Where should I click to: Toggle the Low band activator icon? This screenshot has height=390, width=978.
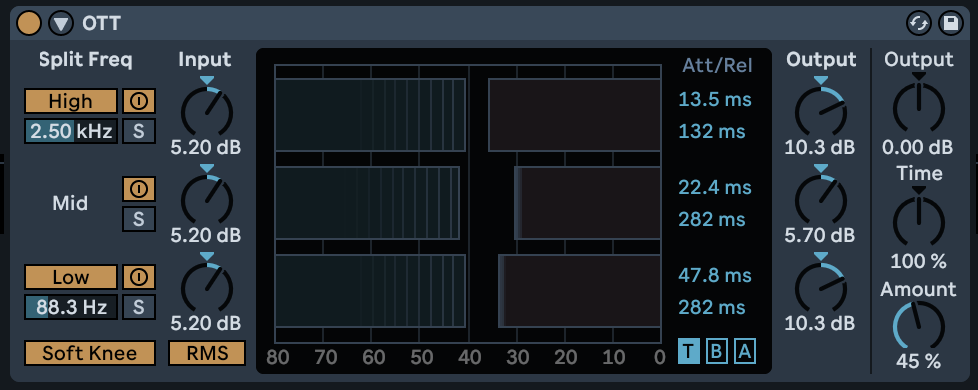[x=138, y=276]
